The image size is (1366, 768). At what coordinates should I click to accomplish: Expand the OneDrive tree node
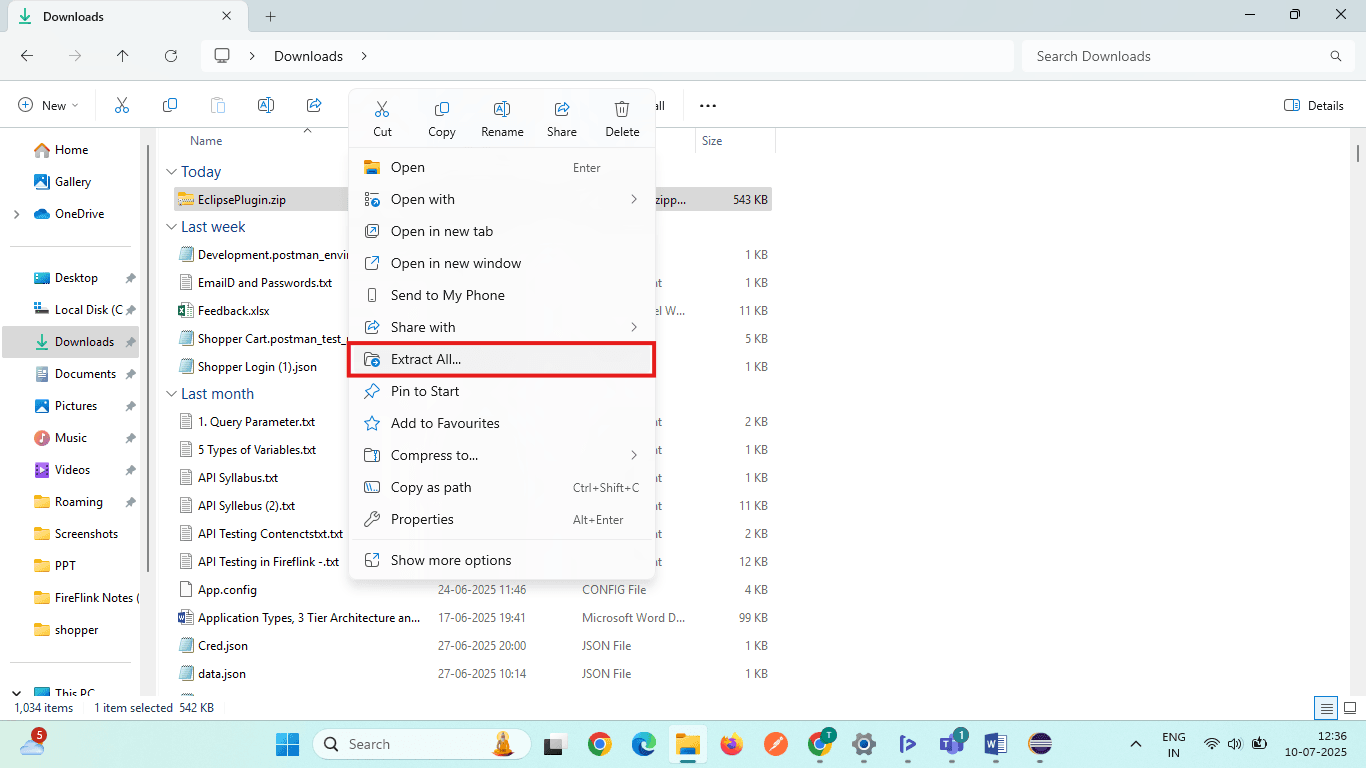(16, 214)
